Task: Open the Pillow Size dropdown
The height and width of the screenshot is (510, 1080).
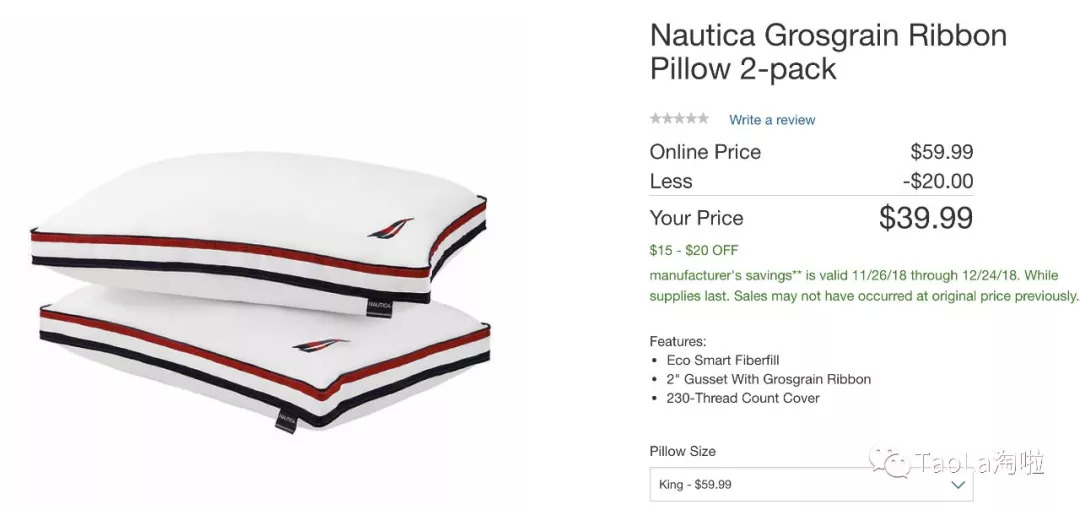Action: (x=810, y=484)
